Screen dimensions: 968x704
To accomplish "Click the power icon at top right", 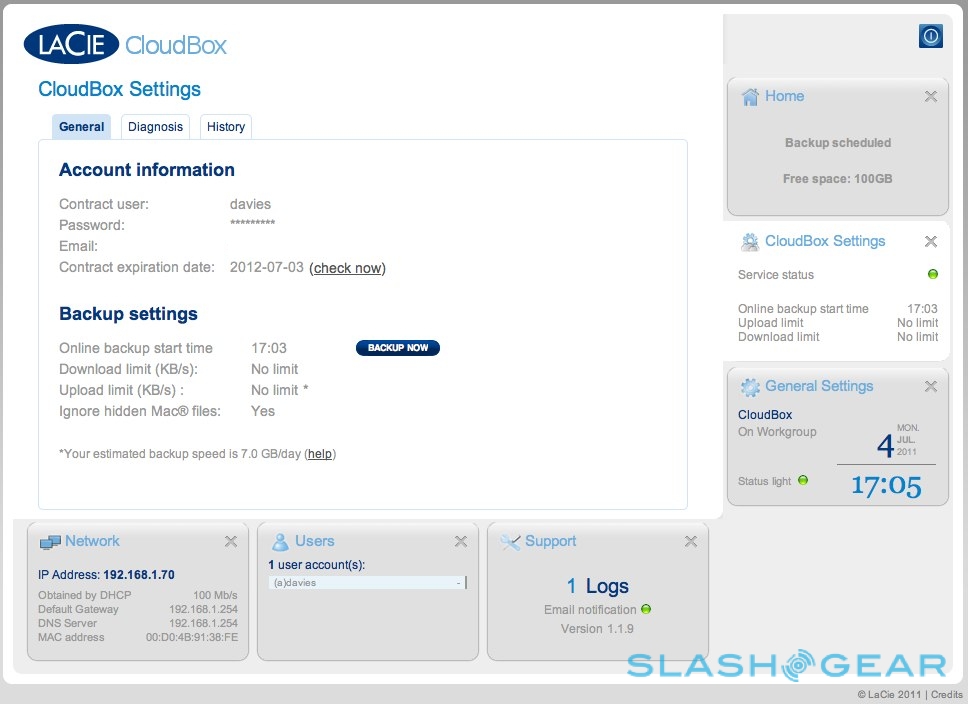I will (930, 36).
